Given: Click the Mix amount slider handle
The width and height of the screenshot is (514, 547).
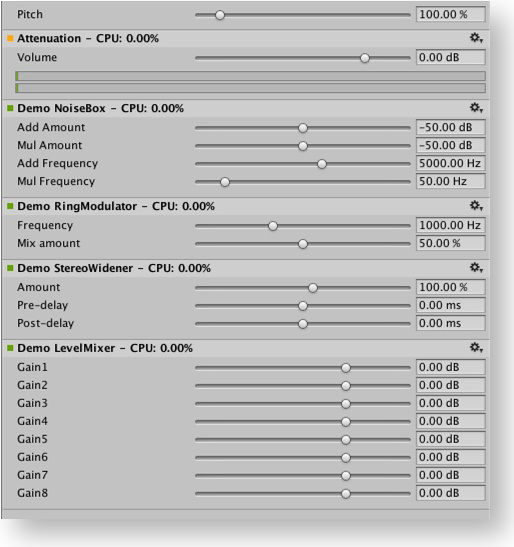Looking at the screenshot, I should 303,244.
